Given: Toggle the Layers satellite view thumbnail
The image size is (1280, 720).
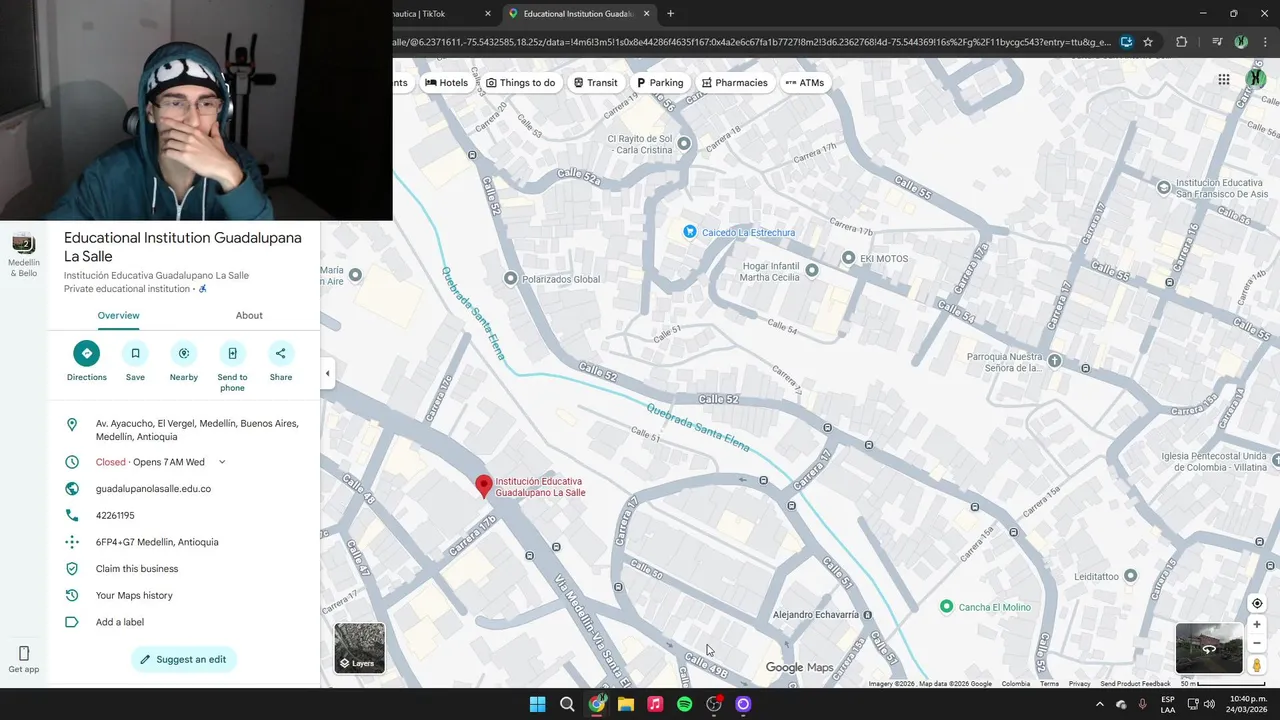Looking at the screenshot, I should pyautogui.click(x=359, y=648).
